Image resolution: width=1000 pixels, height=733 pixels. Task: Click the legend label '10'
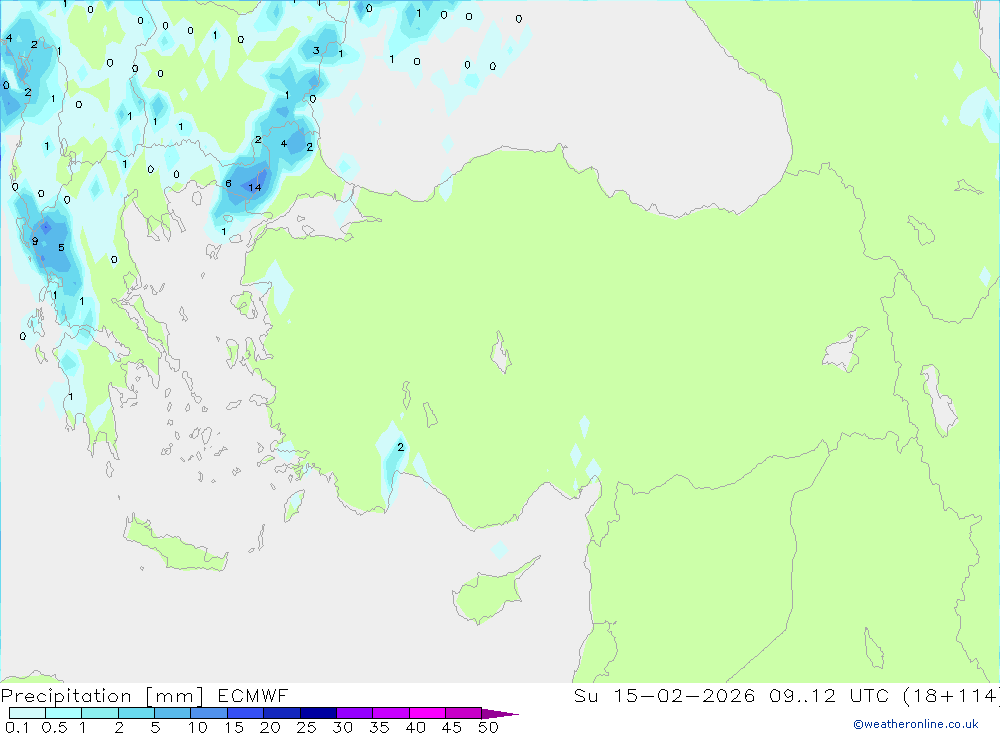coord(198,727)
